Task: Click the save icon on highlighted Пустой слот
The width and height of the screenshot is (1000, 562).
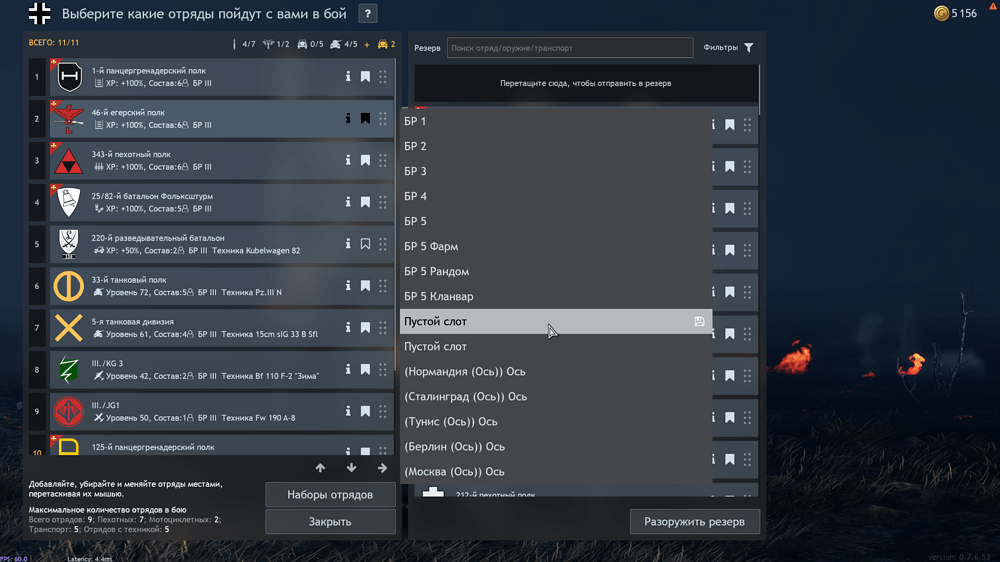Action: [x=700, y=322]
